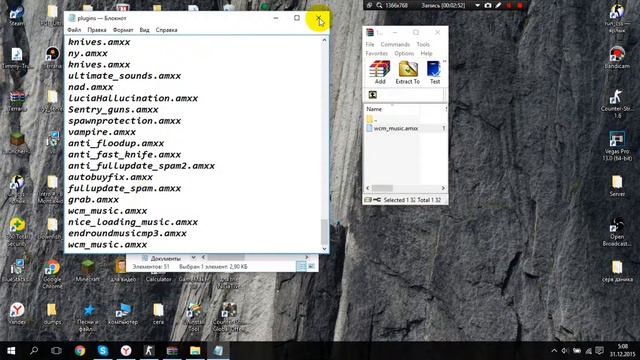This screenshot has width=640, height=360.
Task: Select the Bandicam desktop shortcut
Action: (x=617, y=58)
